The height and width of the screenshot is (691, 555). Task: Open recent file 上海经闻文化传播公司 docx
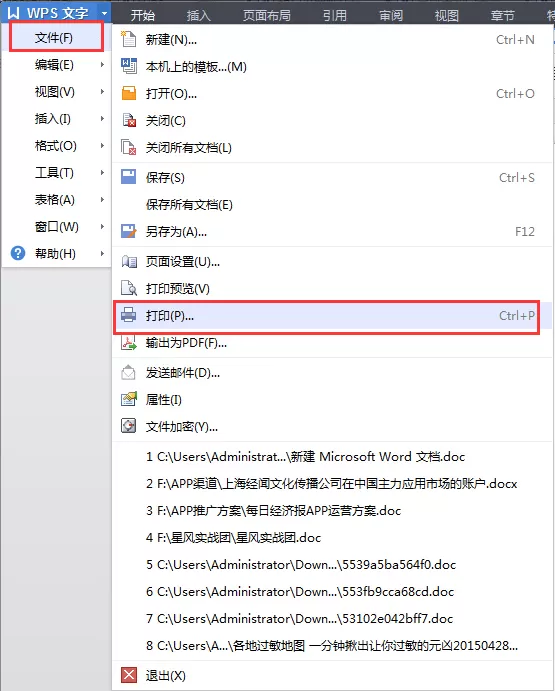(332, 483)
